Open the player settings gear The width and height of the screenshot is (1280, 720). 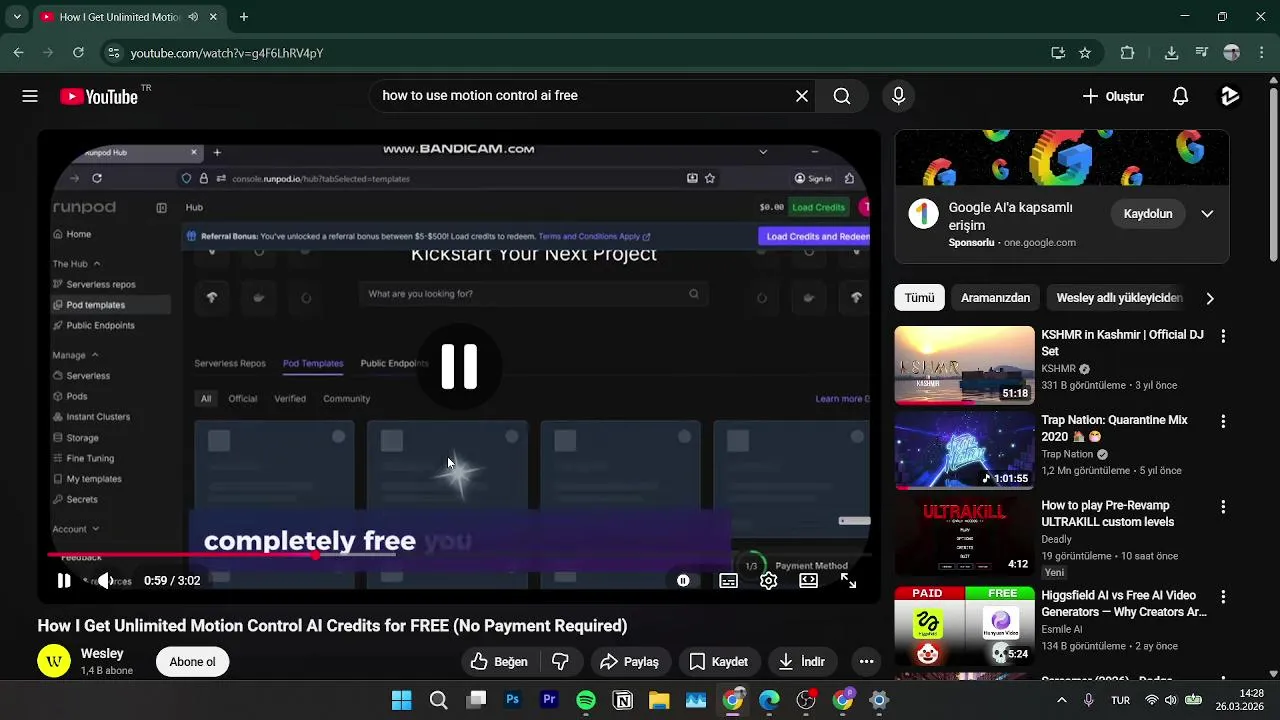click(768, 580)
